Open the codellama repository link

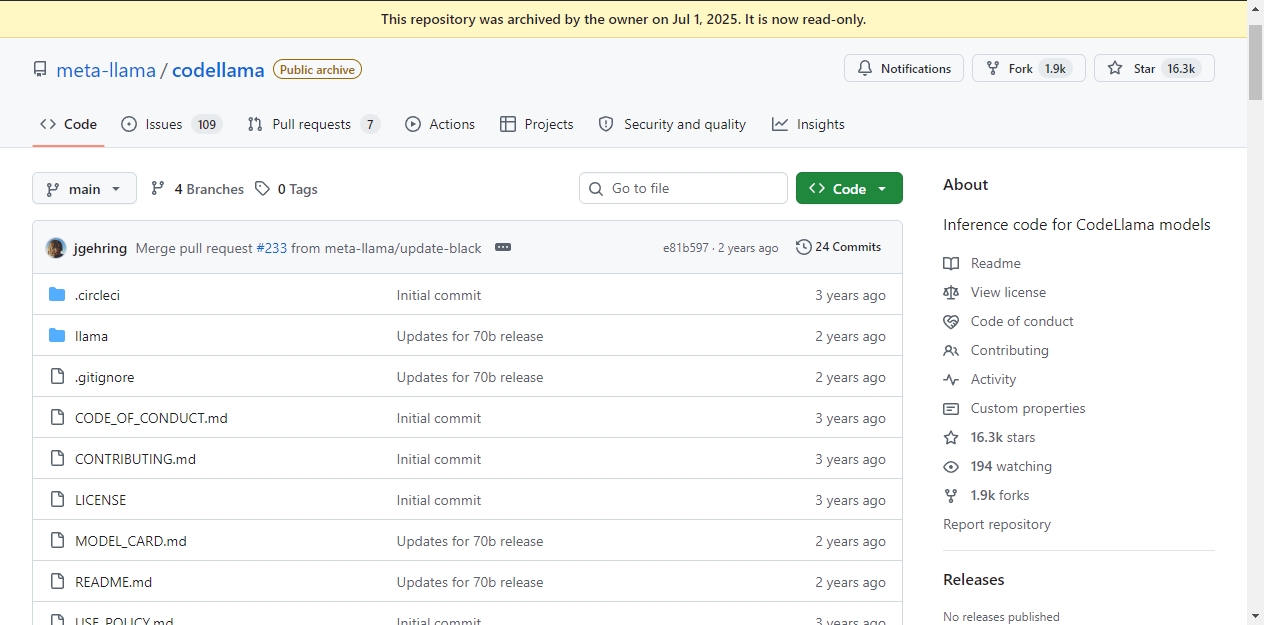click(218, 70)
